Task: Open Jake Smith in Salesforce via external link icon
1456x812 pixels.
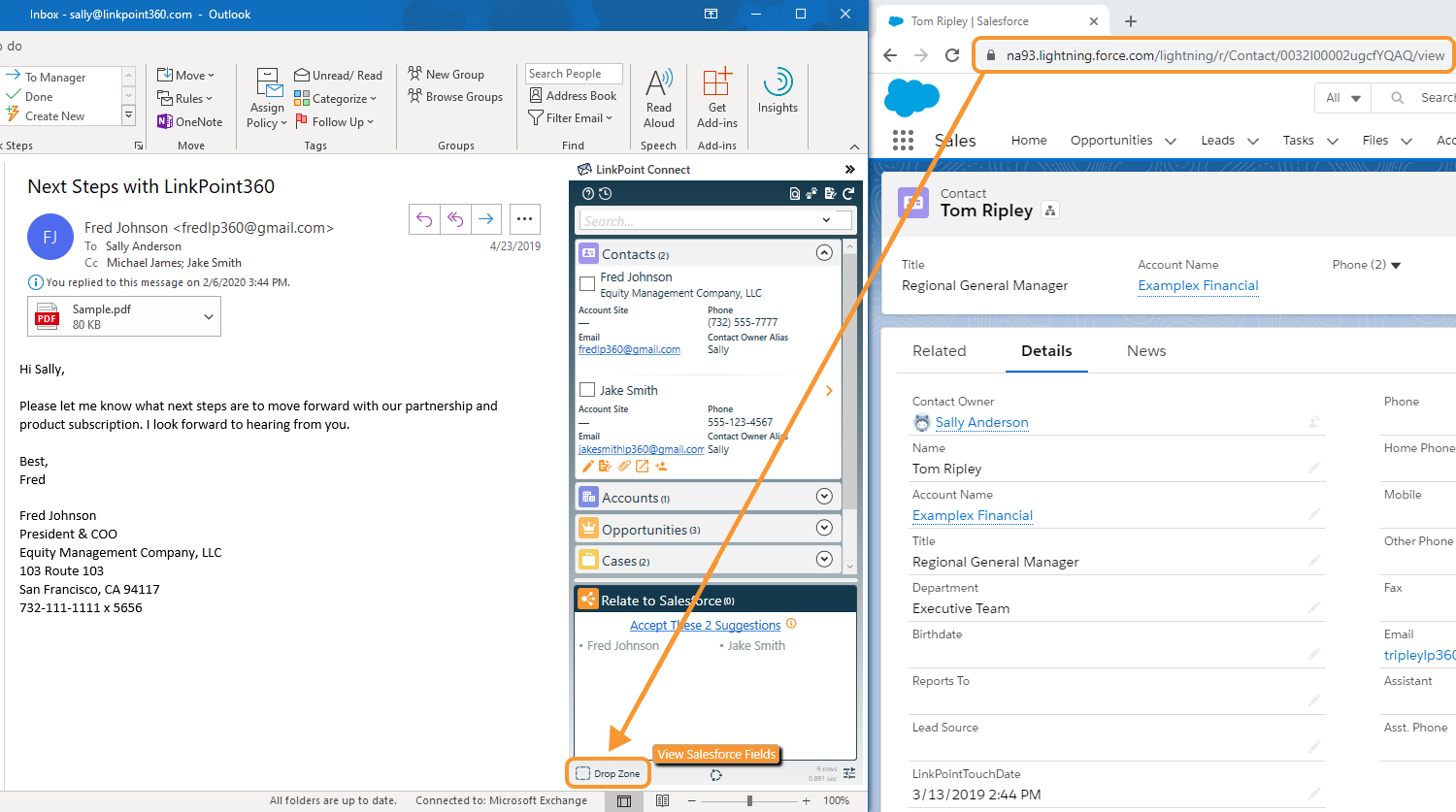Action: click(642, 467)
